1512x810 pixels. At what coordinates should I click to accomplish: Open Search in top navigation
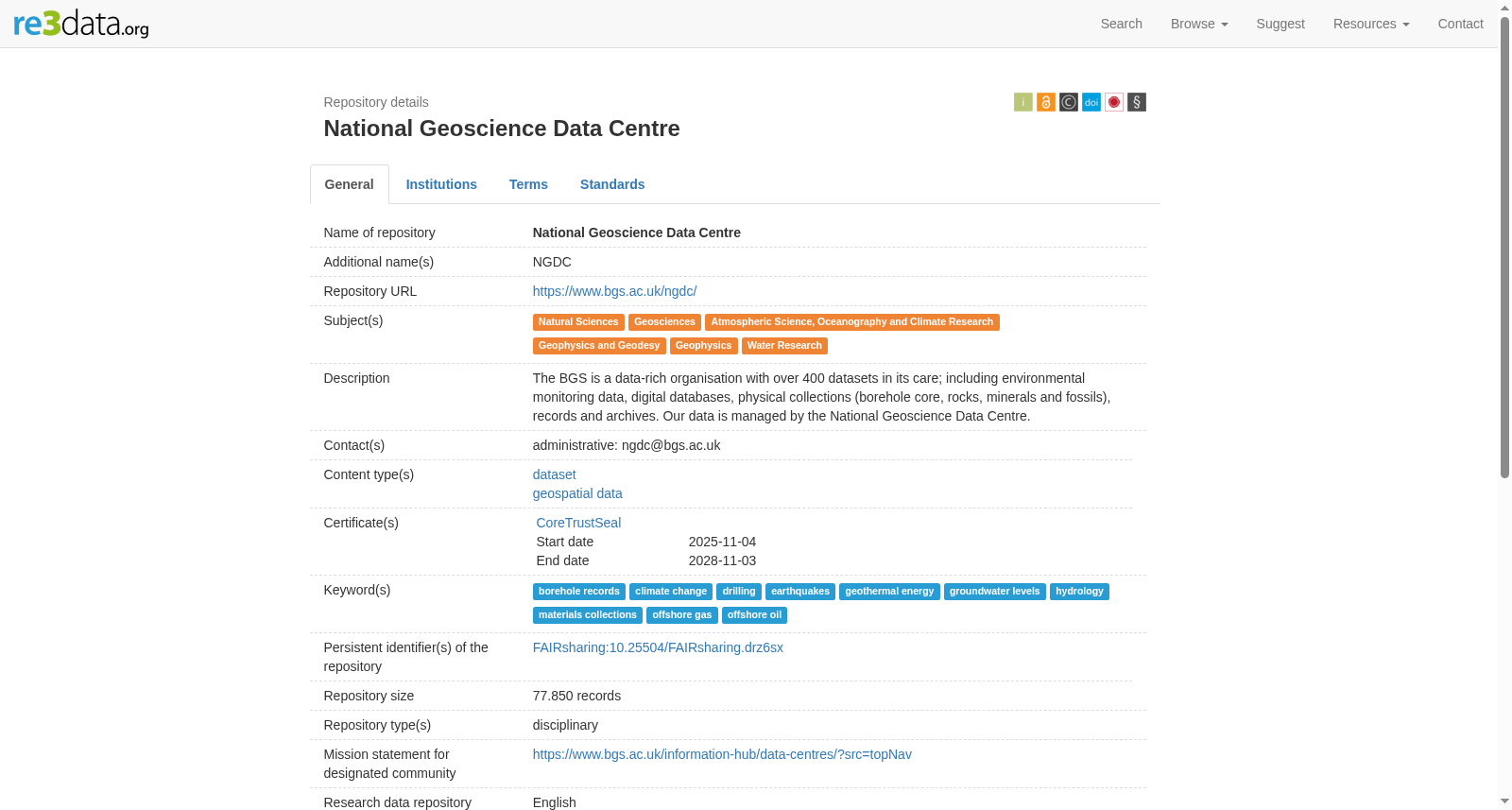(x=1121, y=24)
